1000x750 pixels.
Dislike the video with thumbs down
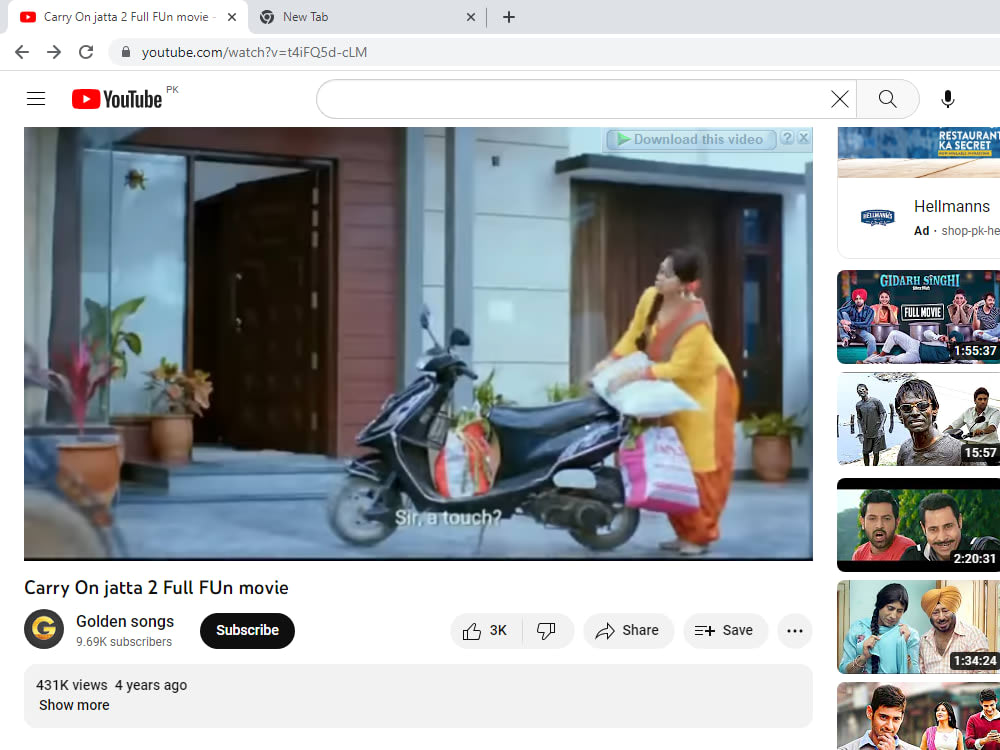click(547, 631)
